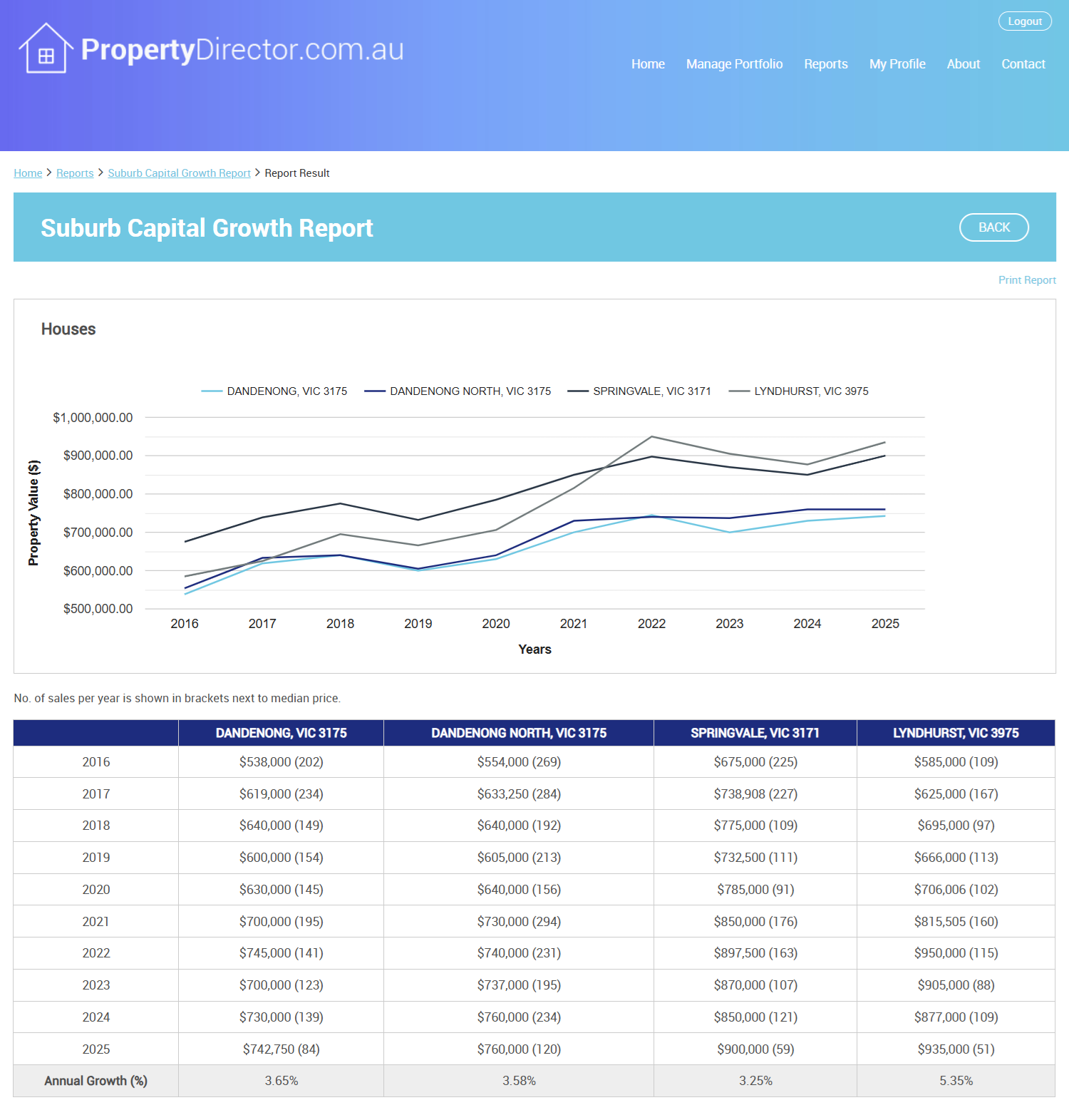Click the BACK button in report header
Image resolution: width=1069 pixels, height=1120 pixels.
point(993,227)
